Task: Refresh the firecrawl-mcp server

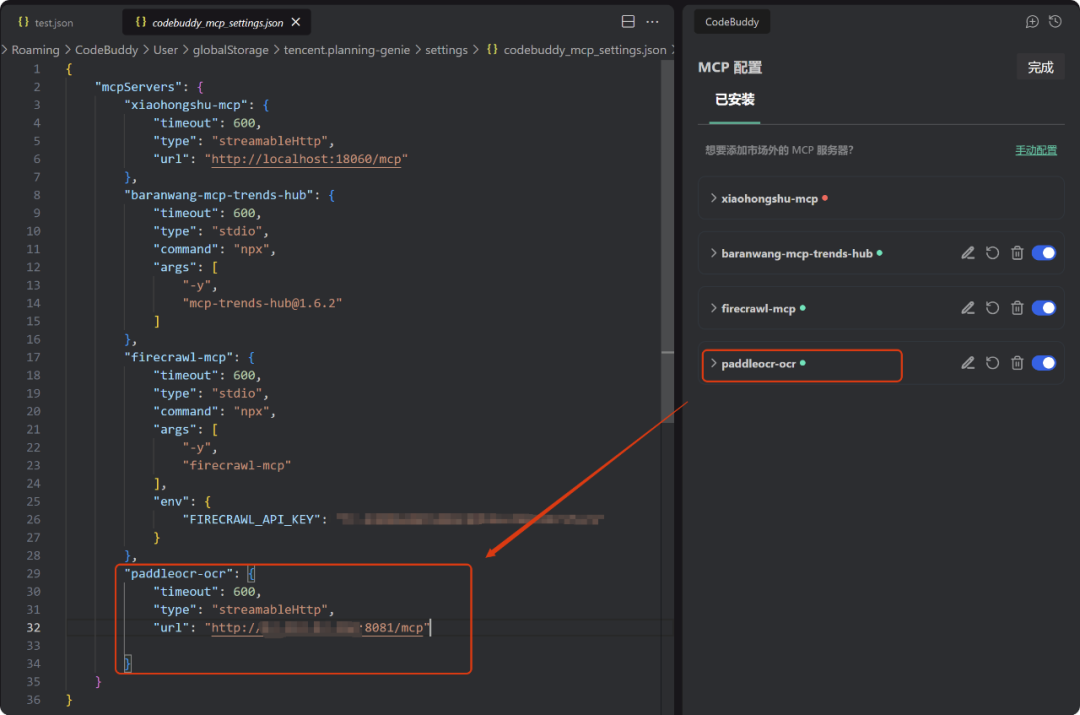Action: 993,308
